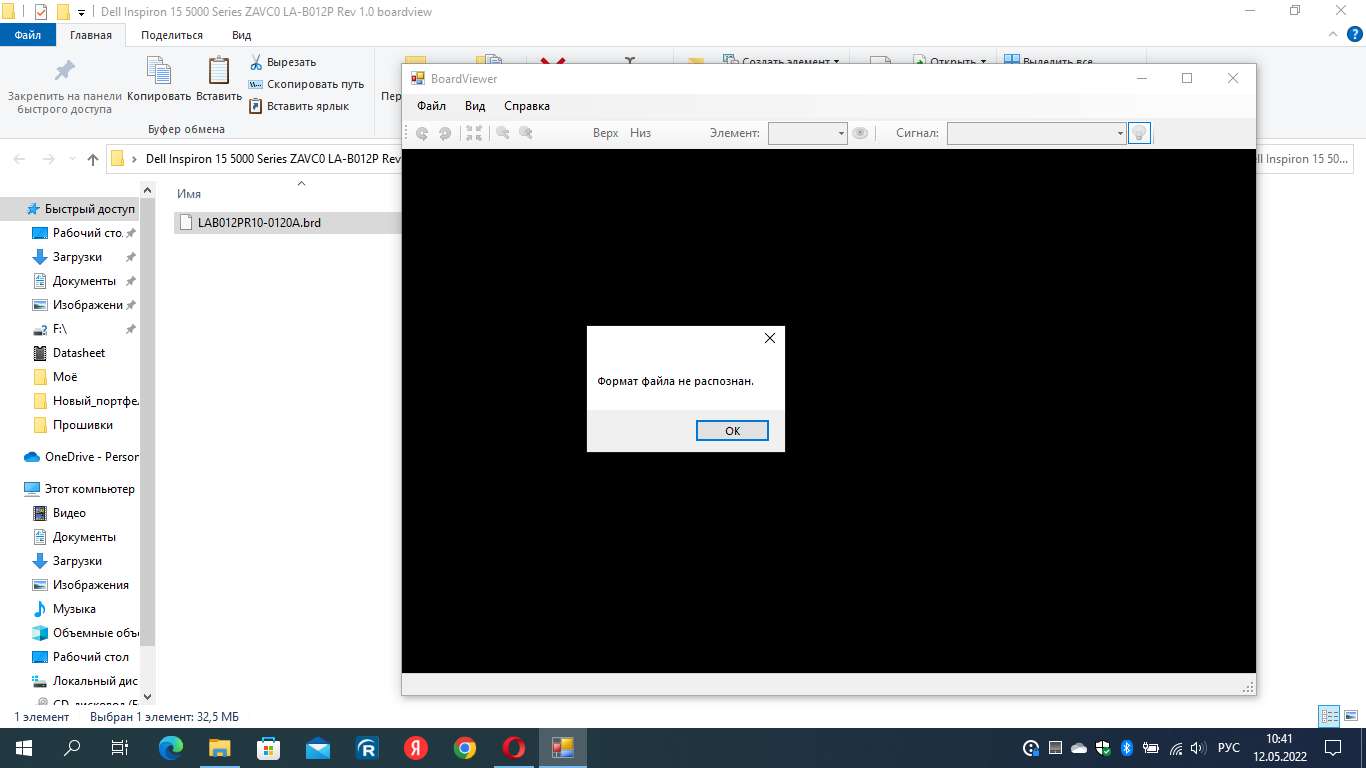The image size is (1366, 768).
Task: Open the Справка menu in BoardViewer
Action: click(x=526, y=106)
